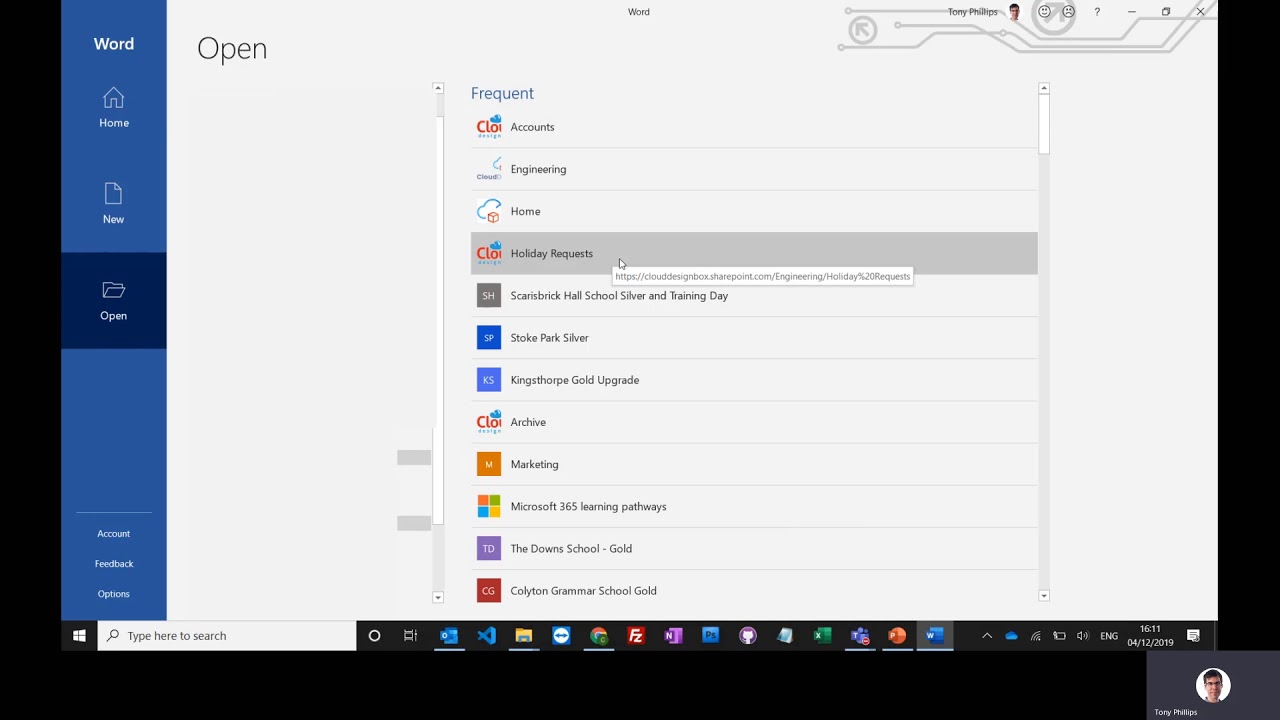Click the ENG language indicator
This screenshot has height=720, width=1280.
point(1109,635)
